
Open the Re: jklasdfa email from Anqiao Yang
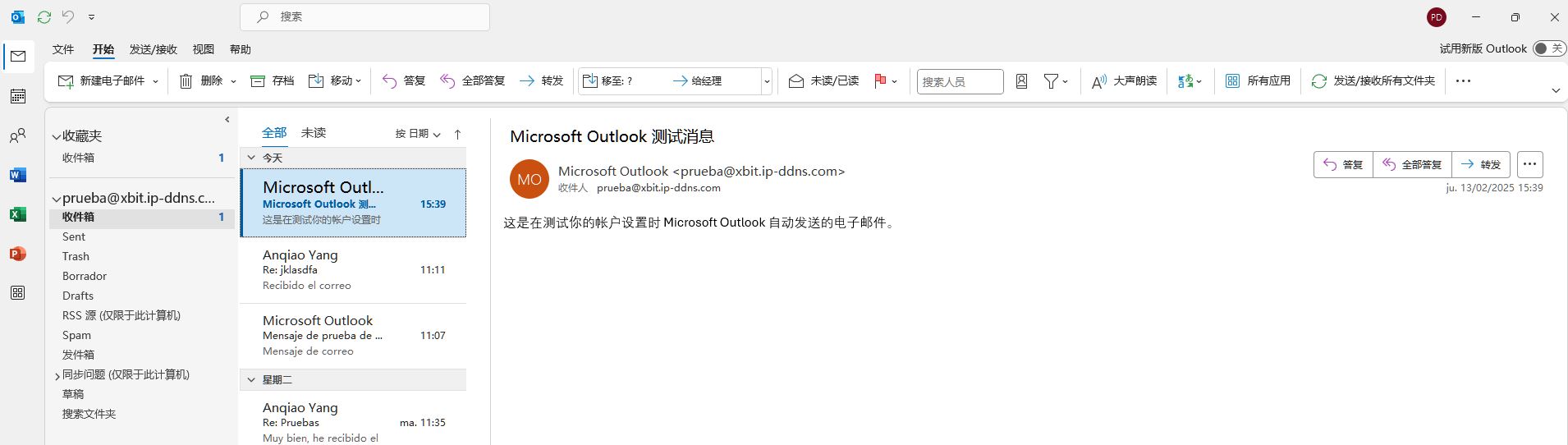[353, 270]
